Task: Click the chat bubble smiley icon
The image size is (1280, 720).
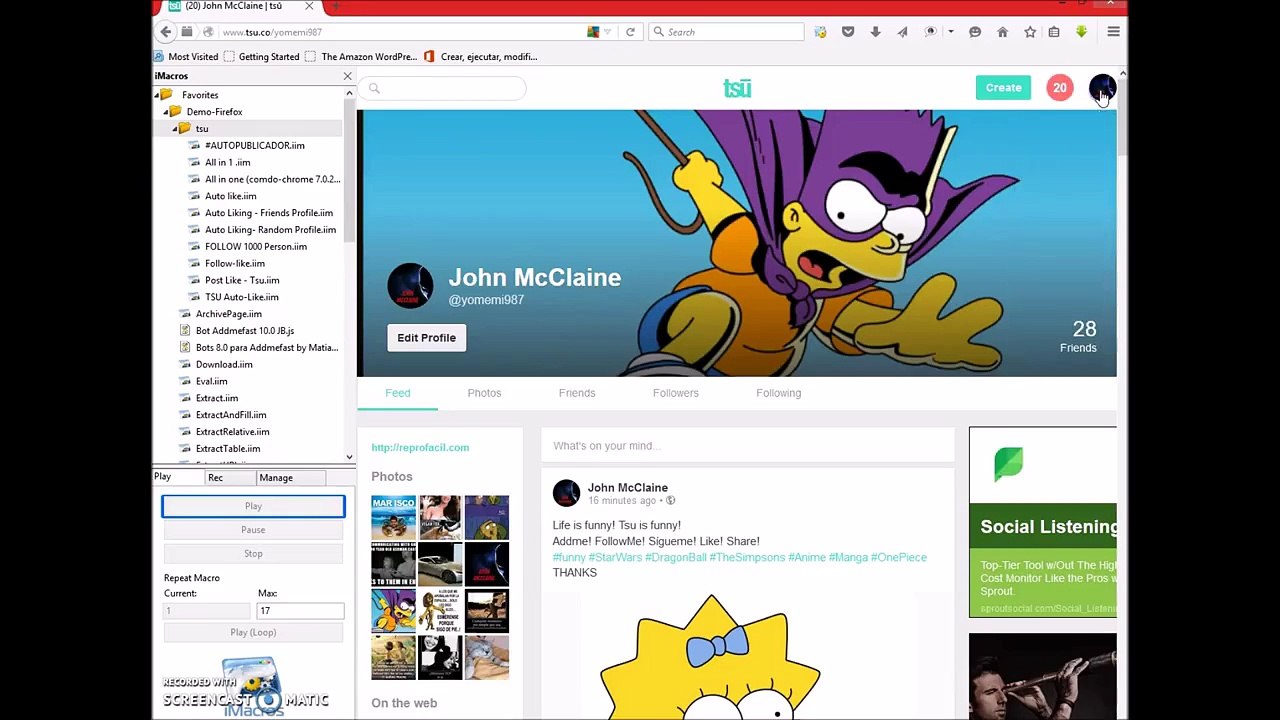Action: 975,32
